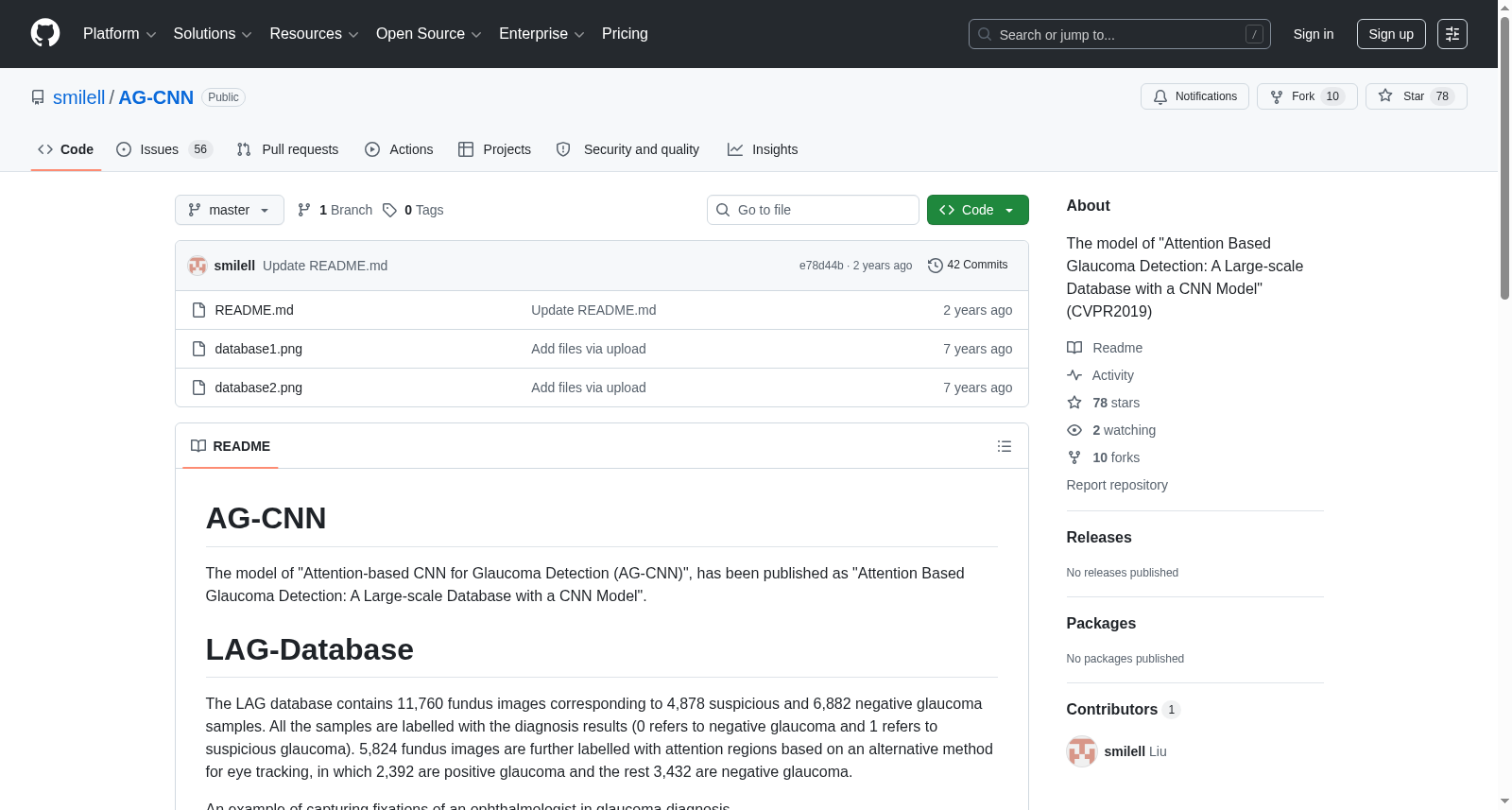Click the smilell contributor avatar
Image resolution: width=1512 pixels, height=810 pixels.
tap(1082, 751)
